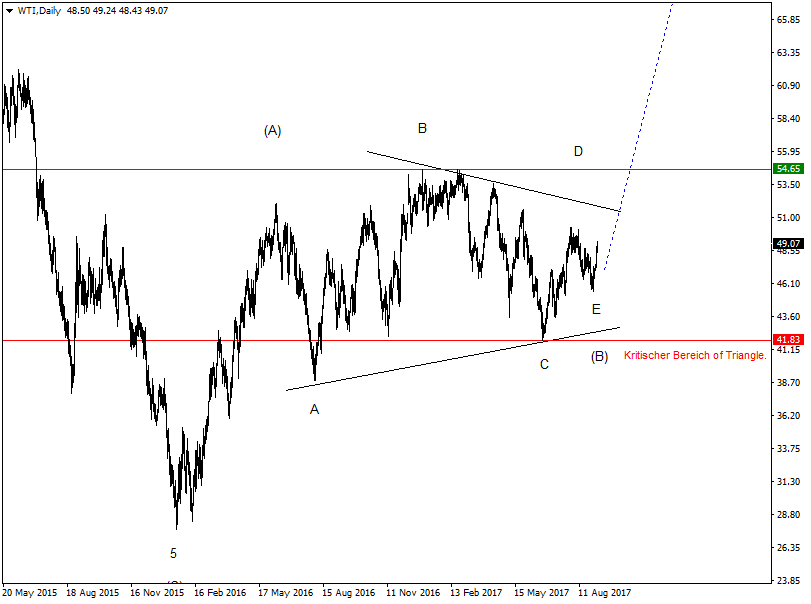The image size is (811, 604).
Task: Click the wave label A at the triangle base
Action: point(313,407)
